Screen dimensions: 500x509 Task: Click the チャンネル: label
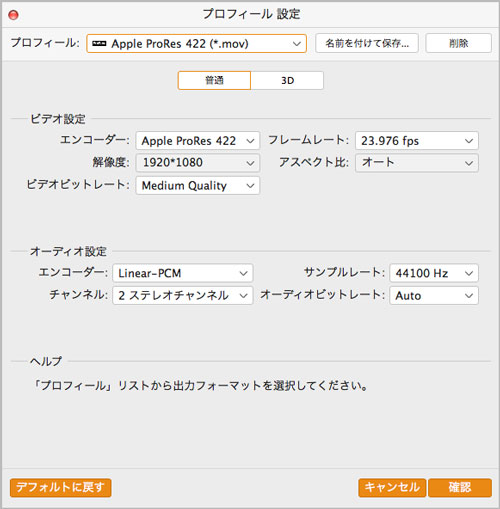[79, 295]
